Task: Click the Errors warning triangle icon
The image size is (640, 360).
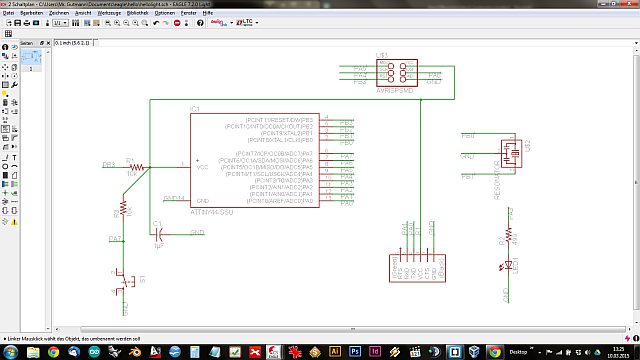Action: (14, 222)
